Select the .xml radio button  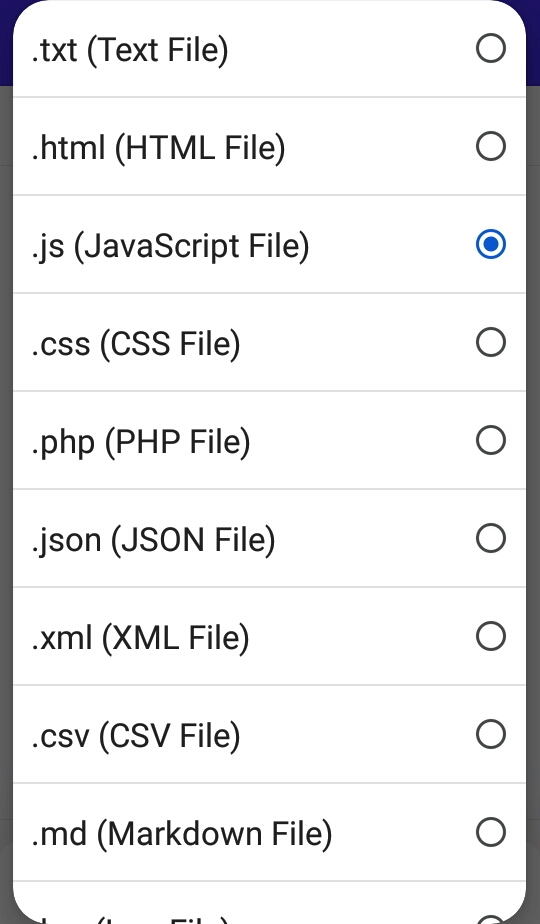point(490,636)
